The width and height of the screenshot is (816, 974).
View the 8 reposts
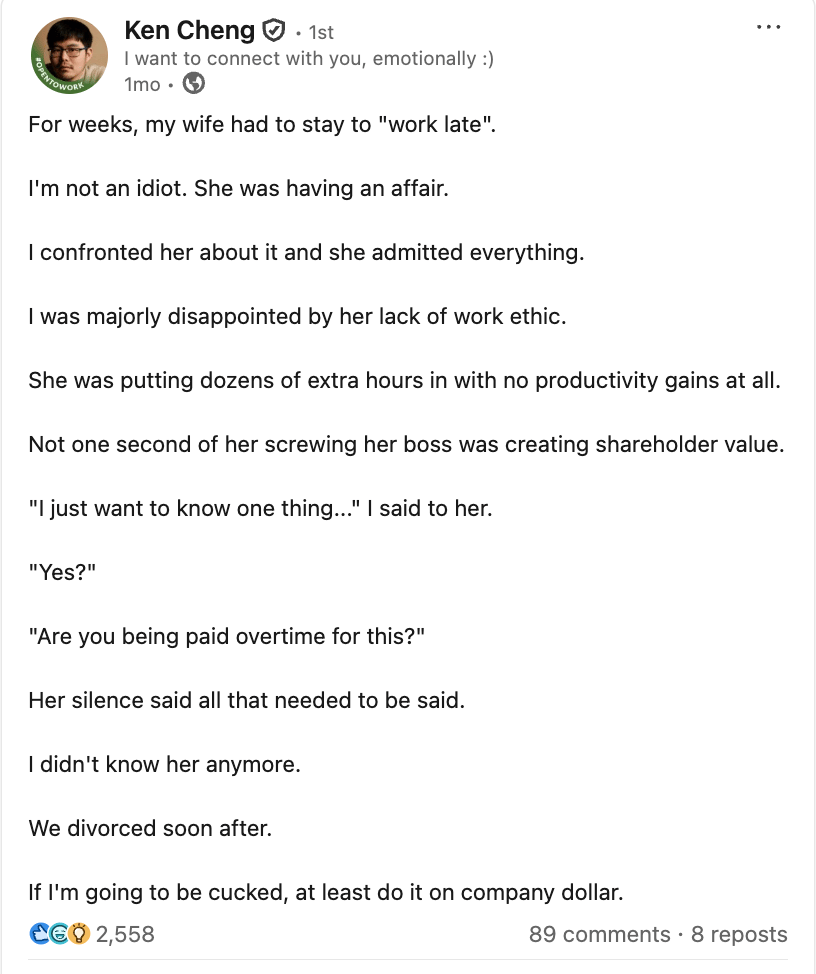739,934
